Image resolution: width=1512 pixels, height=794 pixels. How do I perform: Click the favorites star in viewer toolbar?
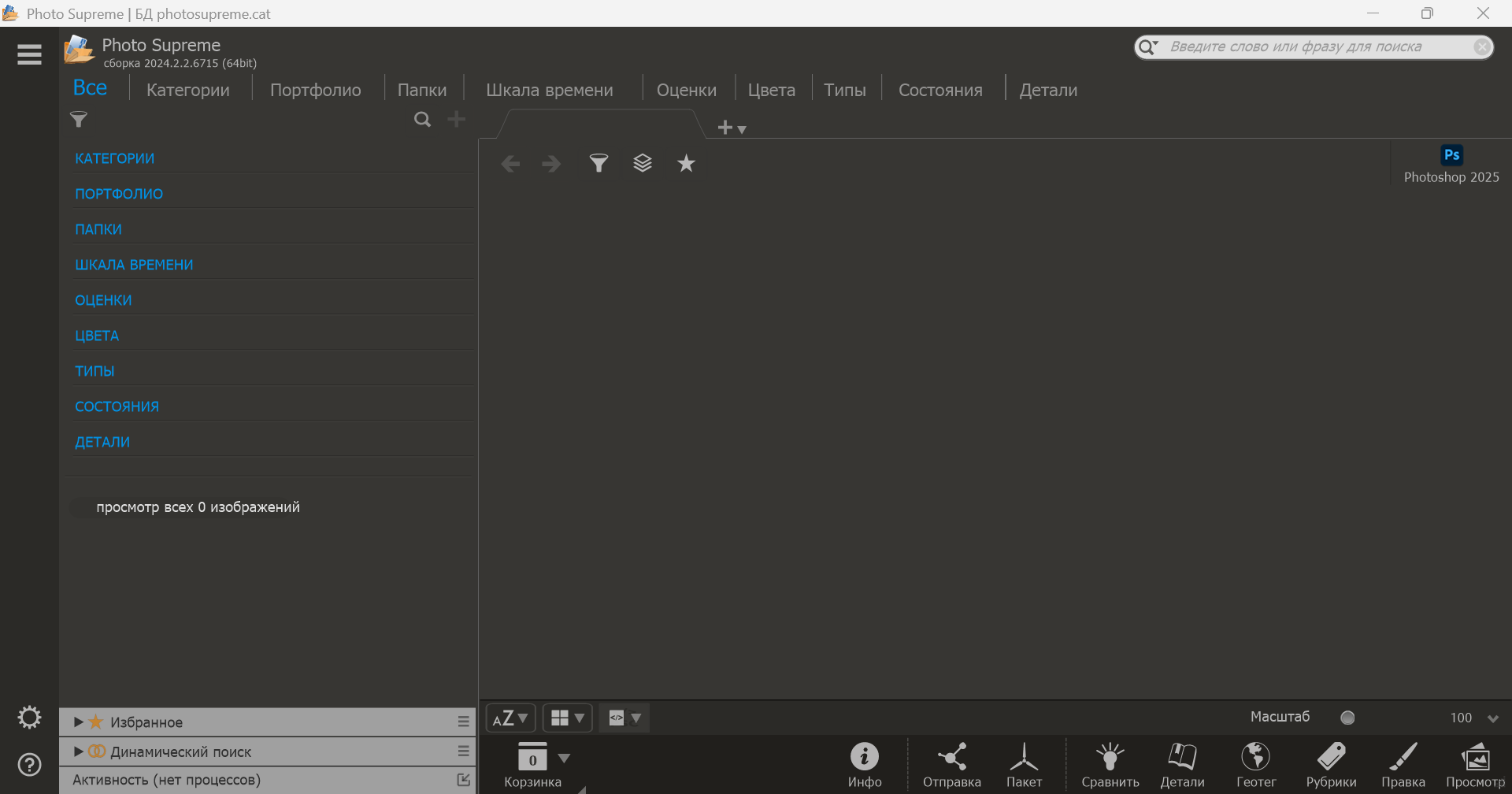point(686,163)
